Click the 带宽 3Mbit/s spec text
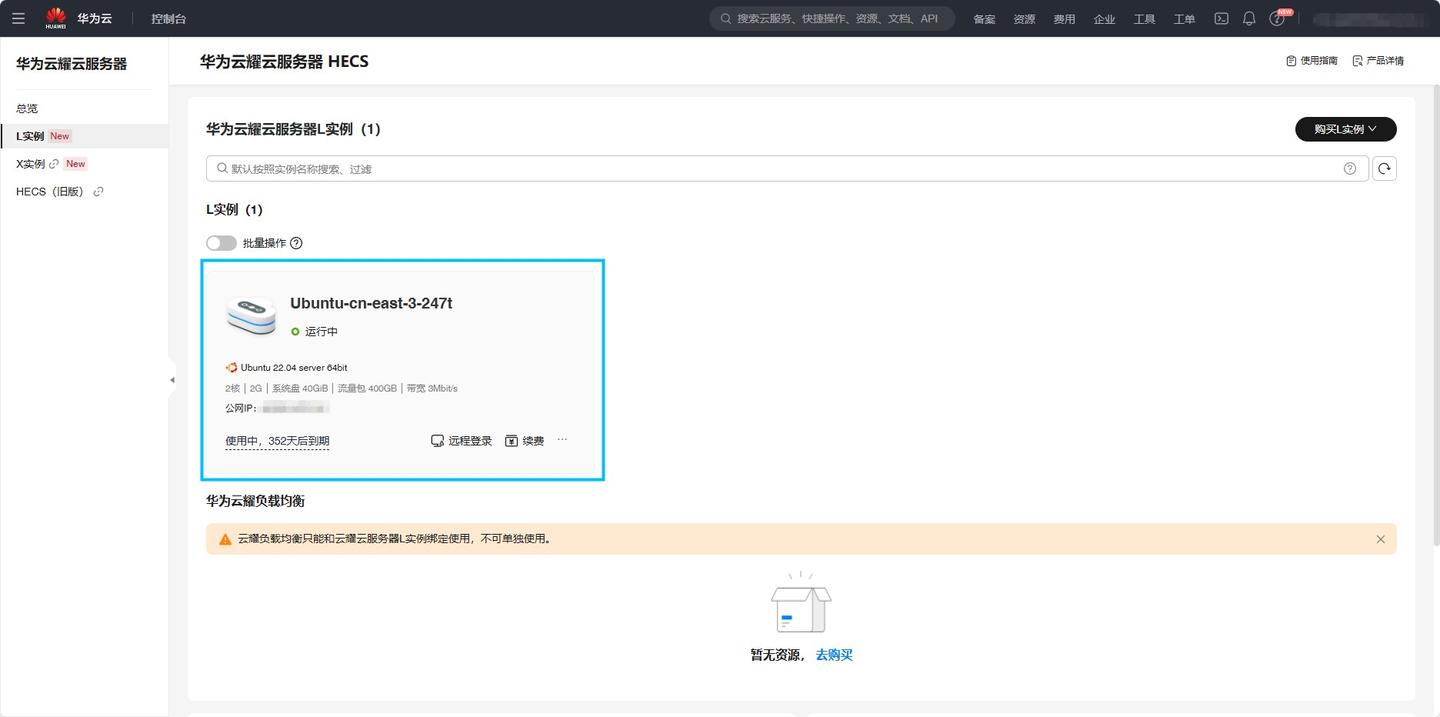Image resolution: width=1440 pixels, height=717 pixels. tap(432, 388)
